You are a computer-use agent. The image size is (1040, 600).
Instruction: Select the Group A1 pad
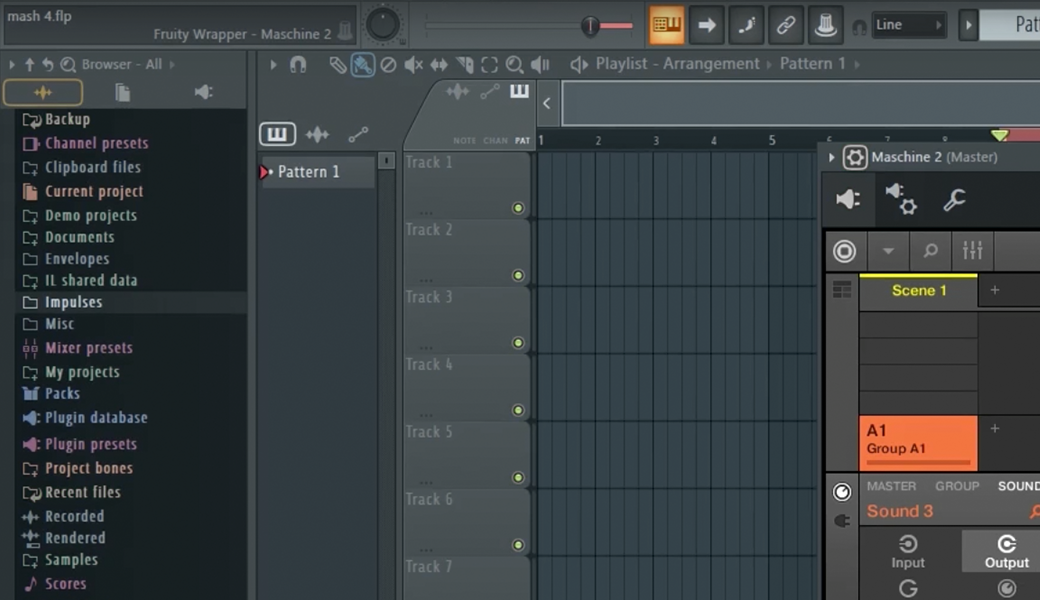tap(919, 443)
